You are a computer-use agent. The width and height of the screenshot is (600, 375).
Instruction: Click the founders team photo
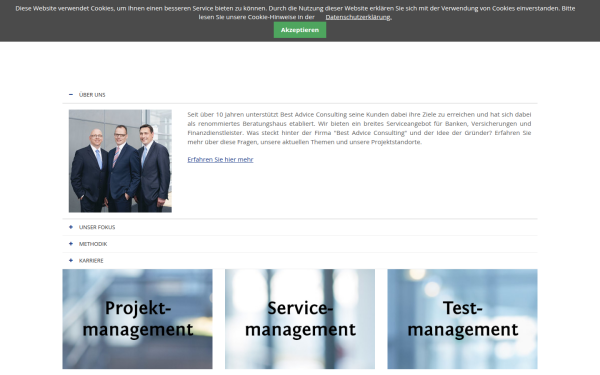pyautogui.click(x=120, y=161)
